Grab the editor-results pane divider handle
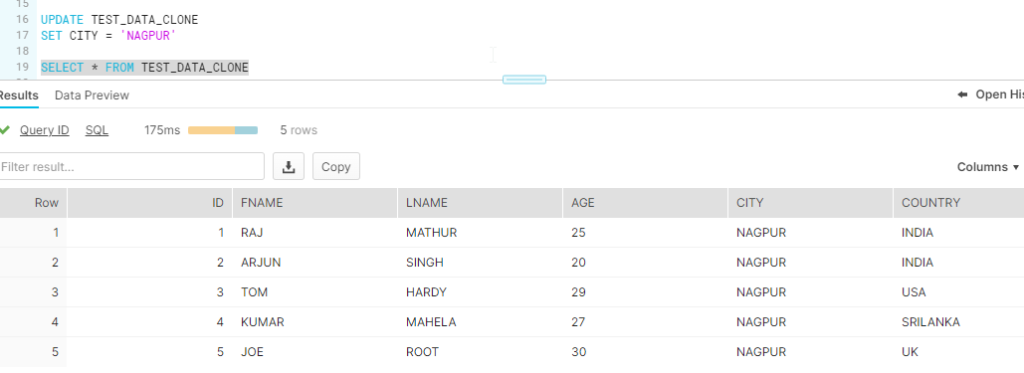The height and width of the screenshot is (373, 1024). [524, 80]
